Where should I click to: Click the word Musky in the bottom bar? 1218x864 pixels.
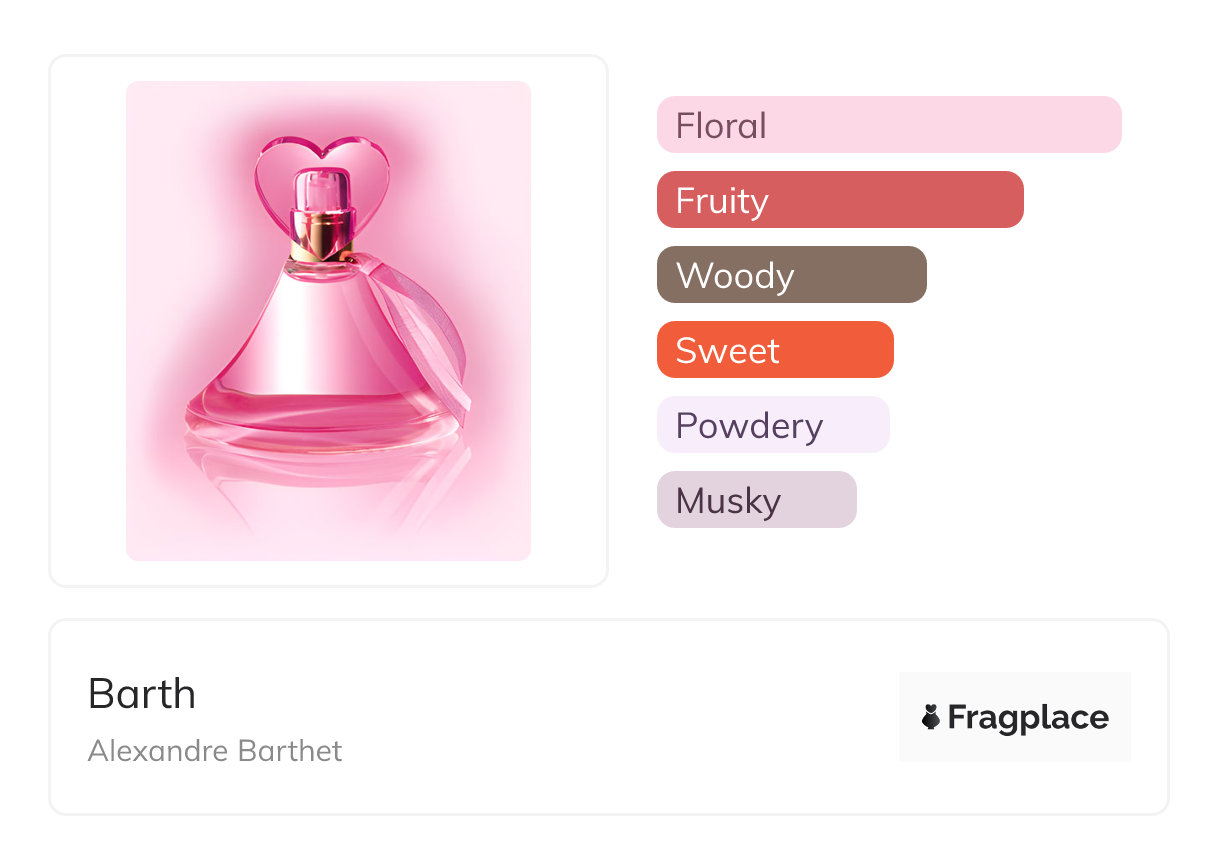(728, 501)
